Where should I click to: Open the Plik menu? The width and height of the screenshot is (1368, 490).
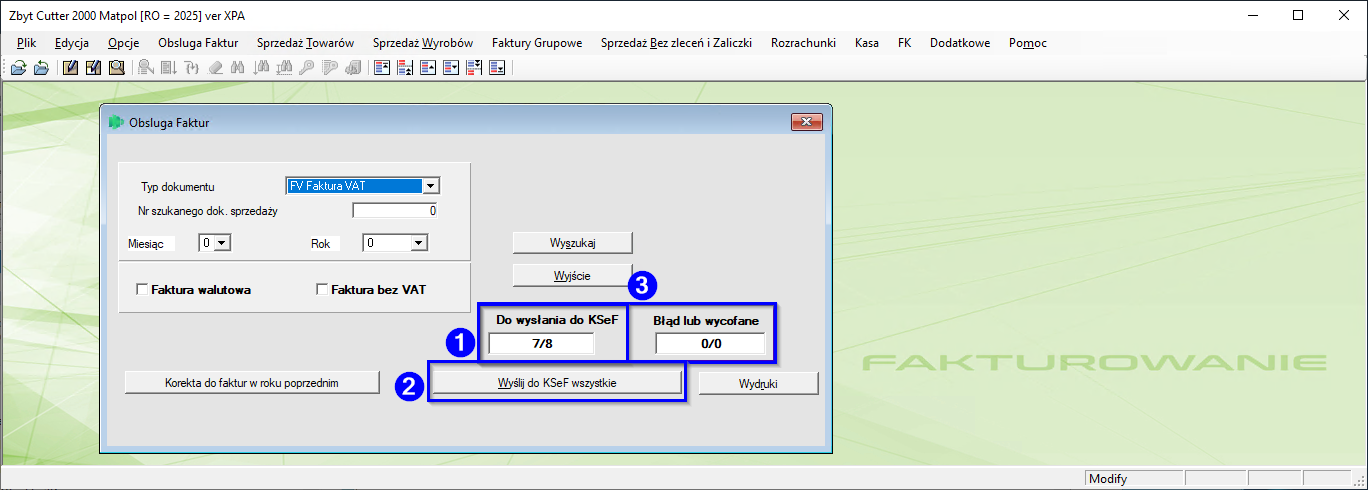[x=26, y=43]
